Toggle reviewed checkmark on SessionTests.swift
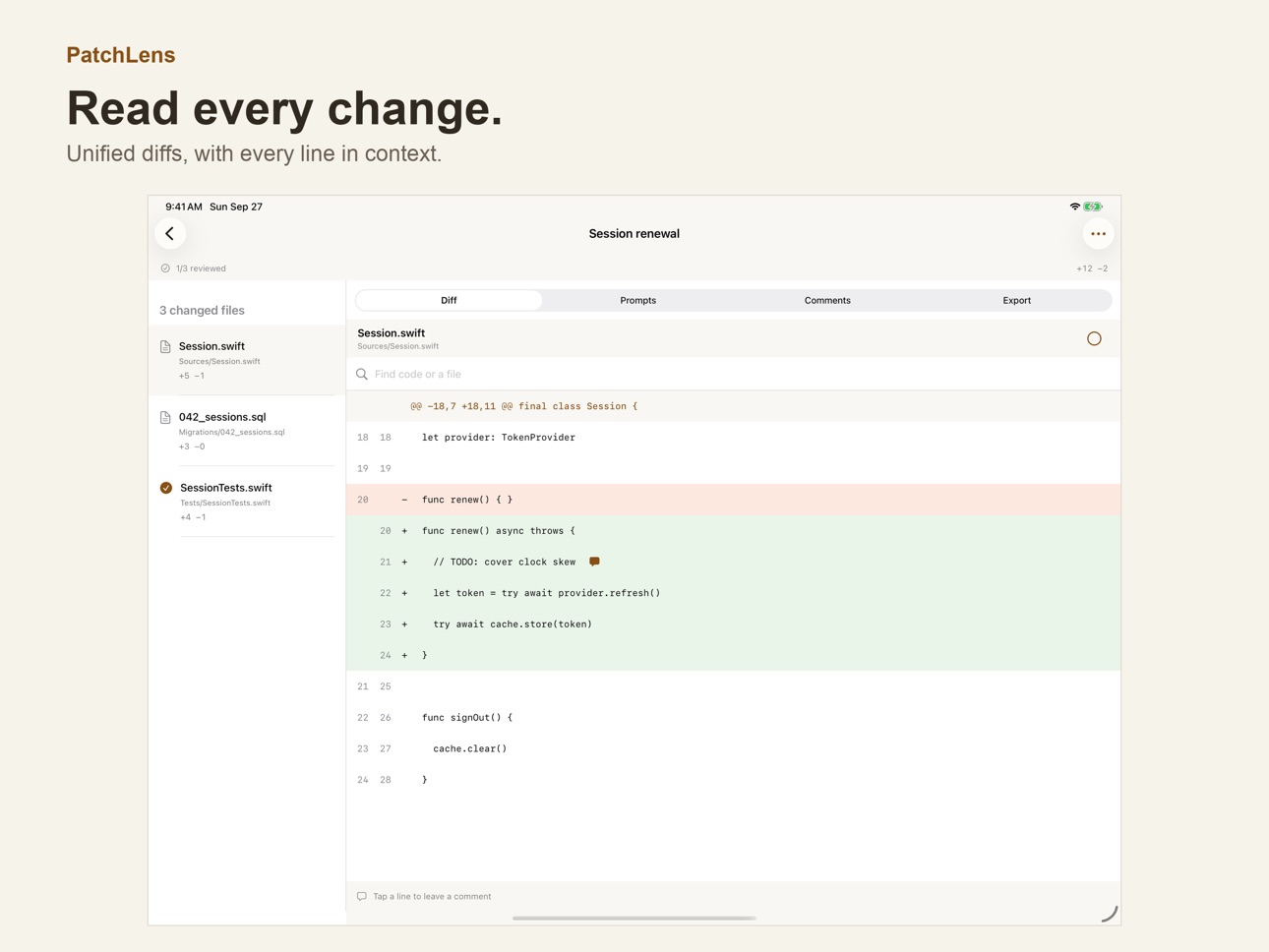 [x=166, y=488]
